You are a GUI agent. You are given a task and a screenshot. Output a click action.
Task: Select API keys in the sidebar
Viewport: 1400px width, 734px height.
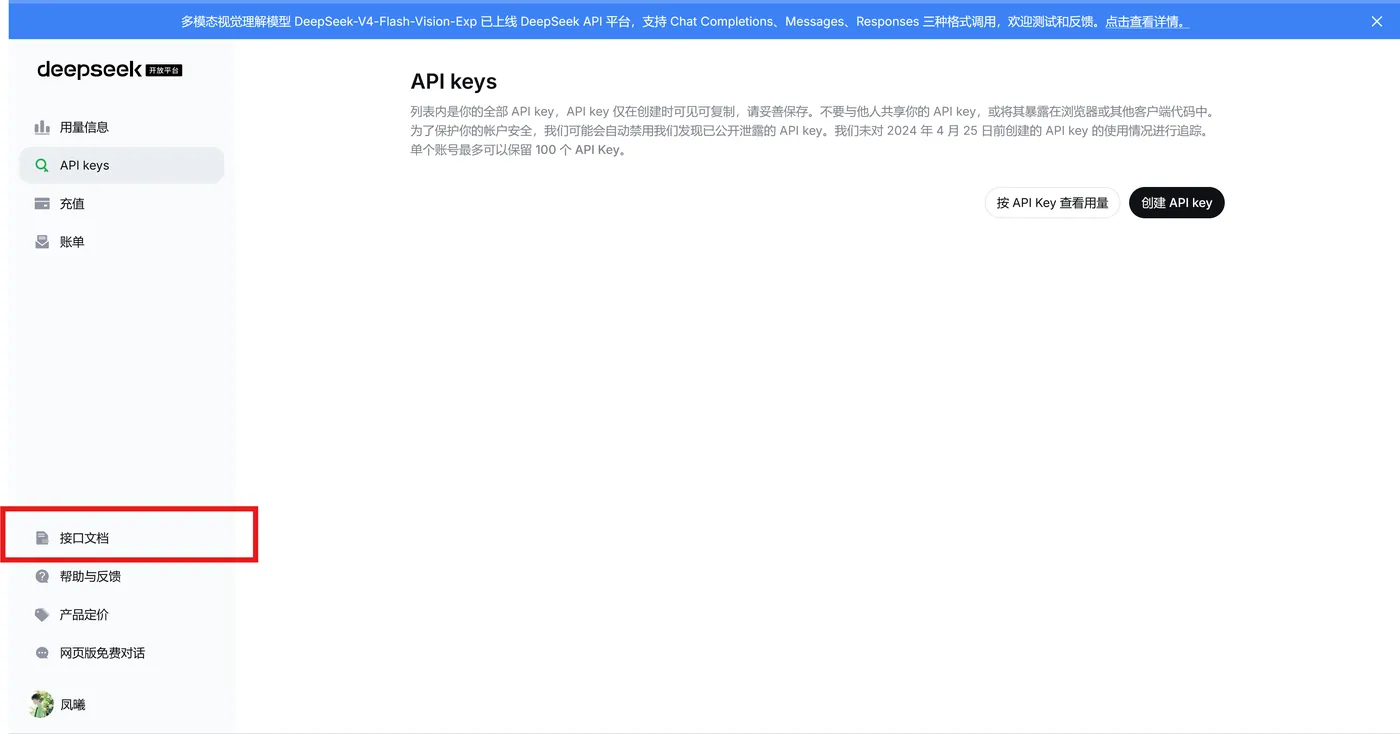click(121, 165)
